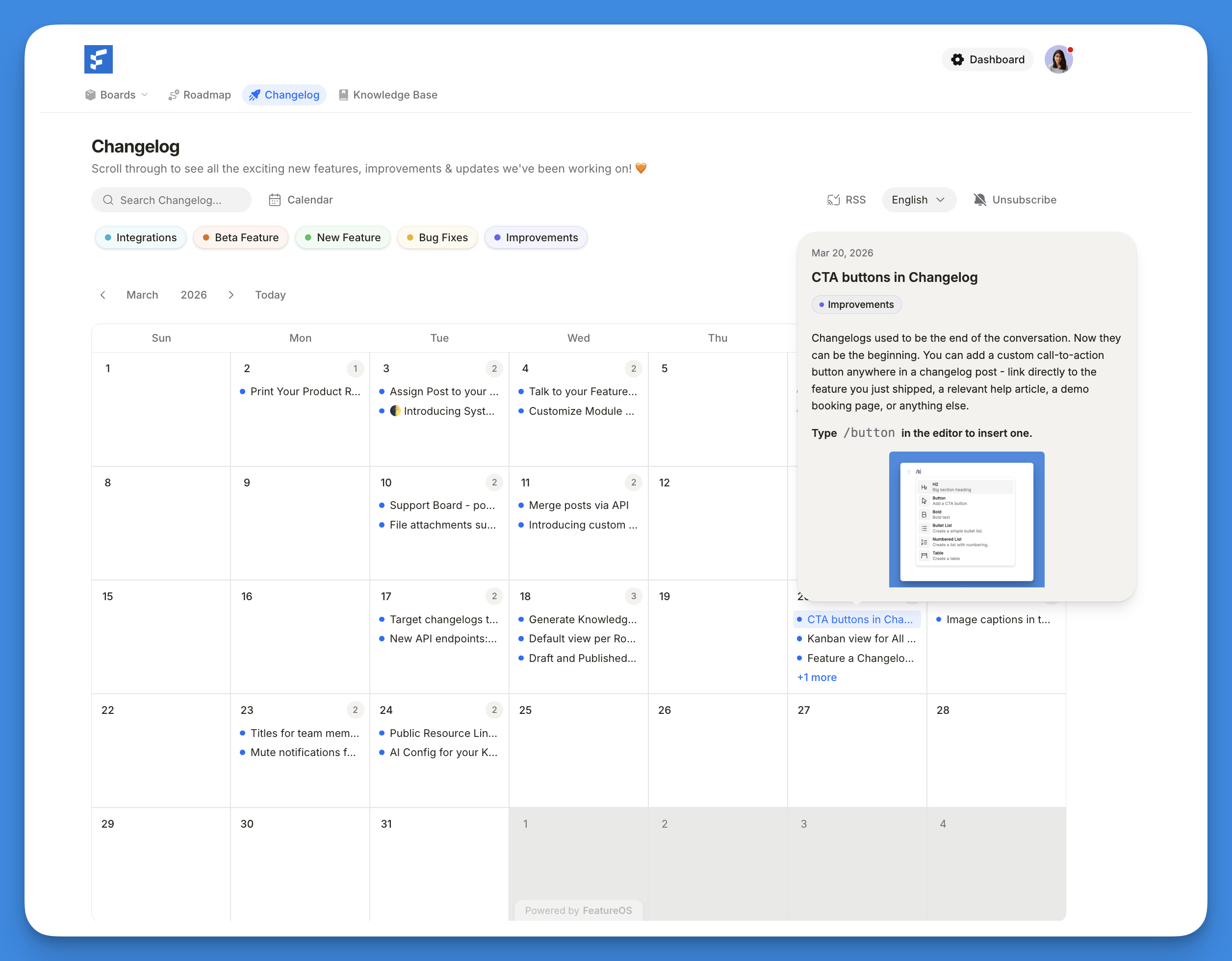Filter by Integrations tag

point(140,237)
